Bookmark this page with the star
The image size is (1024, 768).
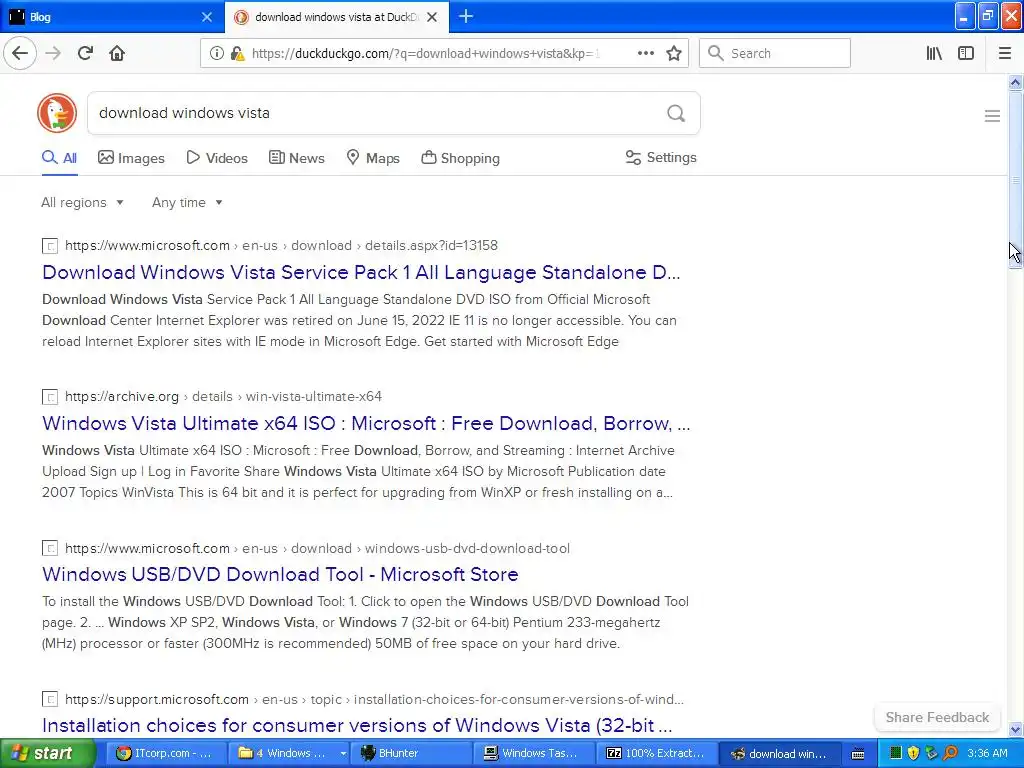pos(674,53)
